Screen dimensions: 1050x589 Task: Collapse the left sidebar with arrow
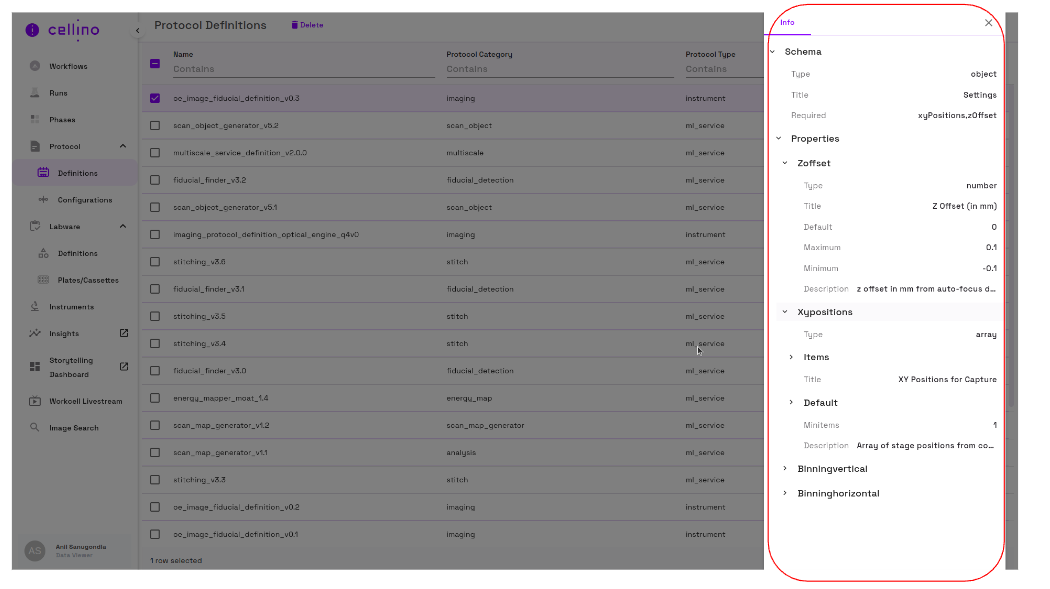click(138, 31)
